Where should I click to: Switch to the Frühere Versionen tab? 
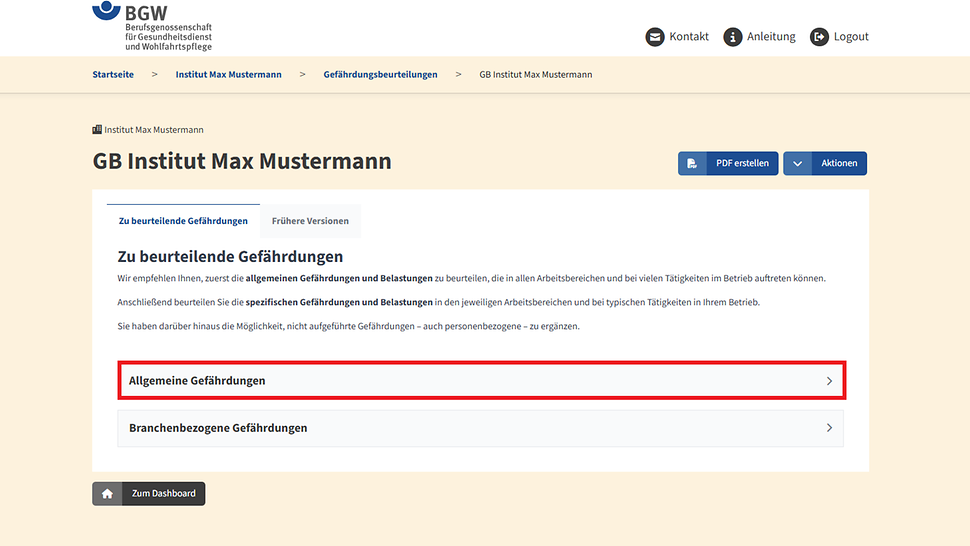(x=310, y=221)
